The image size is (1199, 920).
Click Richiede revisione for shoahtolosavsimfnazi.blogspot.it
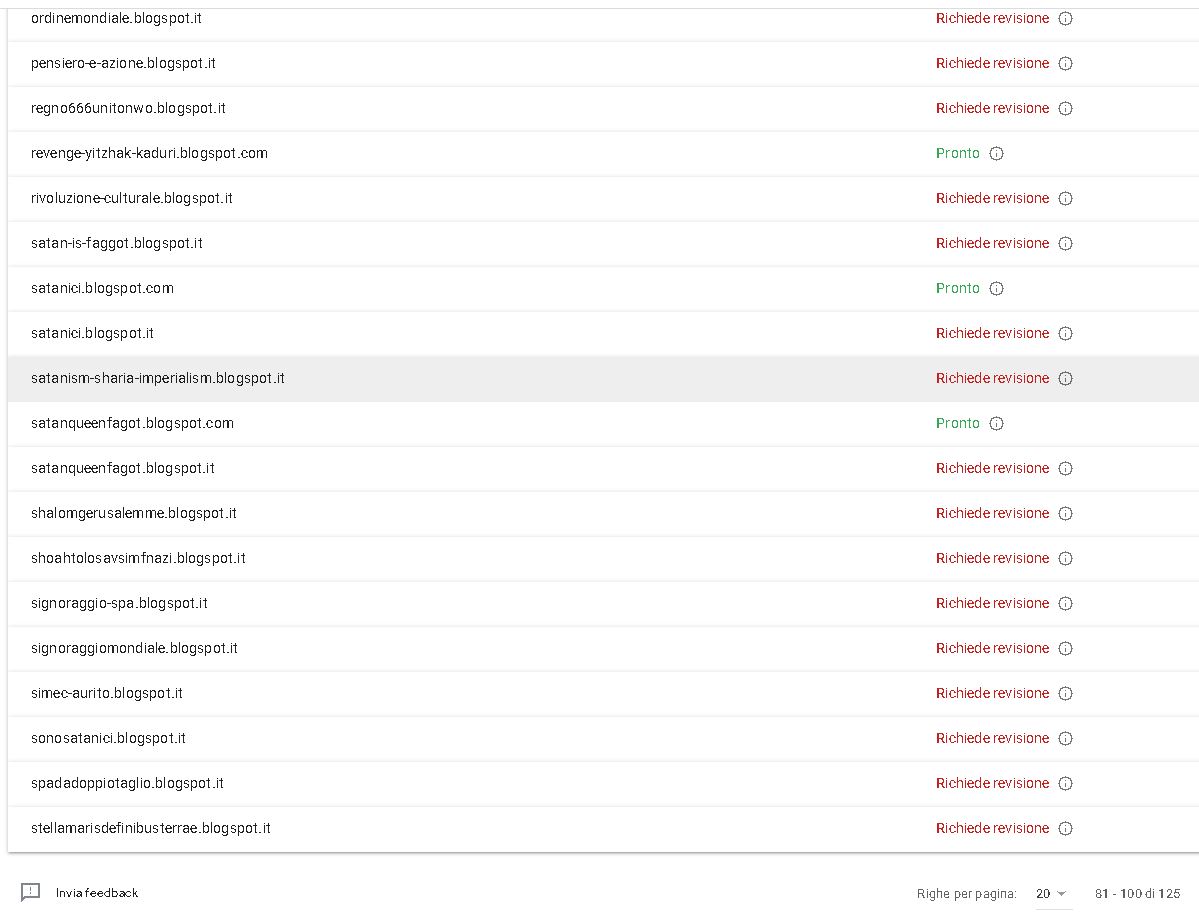click(992, 558)
